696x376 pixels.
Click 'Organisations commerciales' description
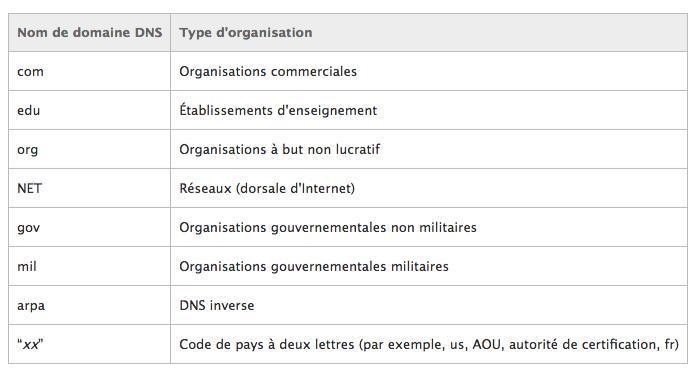pyautogui.click(x=268, y=71)
